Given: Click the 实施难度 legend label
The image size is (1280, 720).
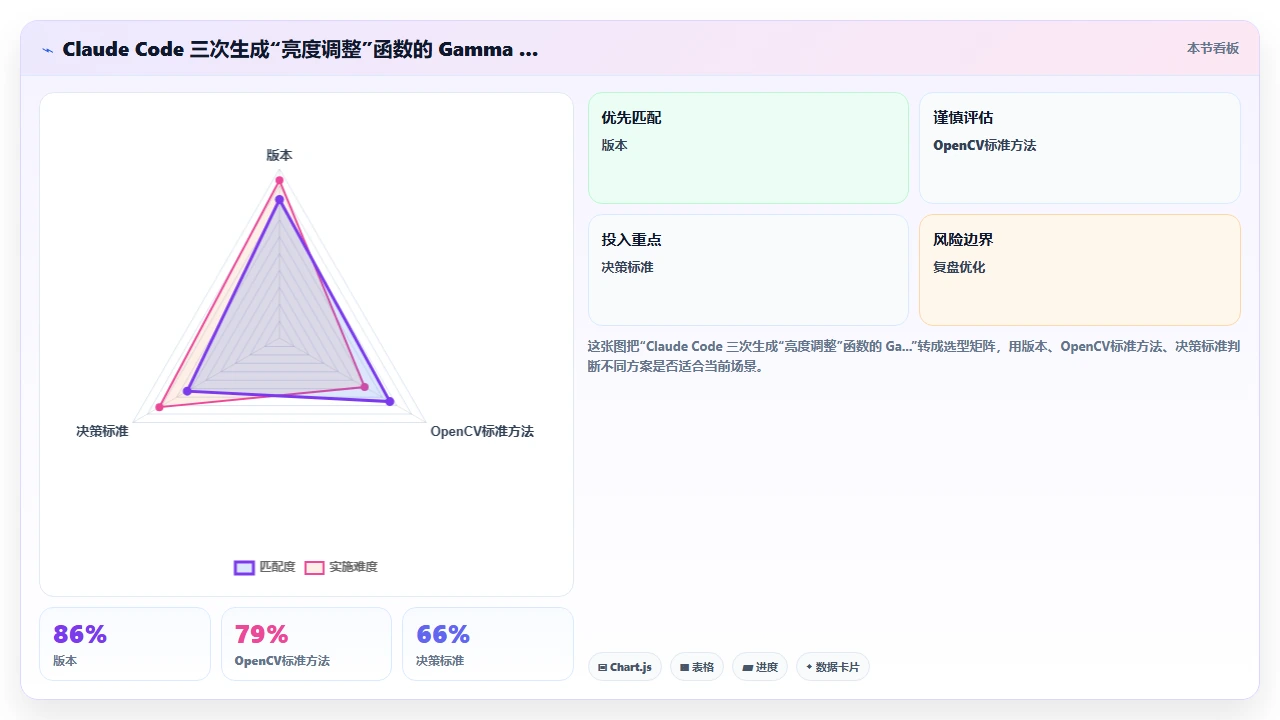Looking at the screenshot, I should point(353,567).
